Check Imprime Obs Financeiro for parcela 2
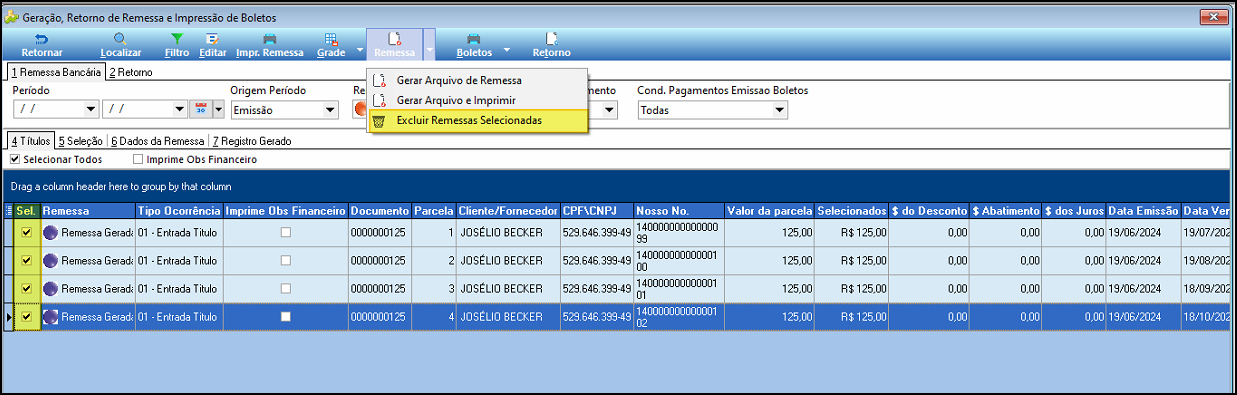The height and width of the screenshot is (395, 1237). (285, 260)
